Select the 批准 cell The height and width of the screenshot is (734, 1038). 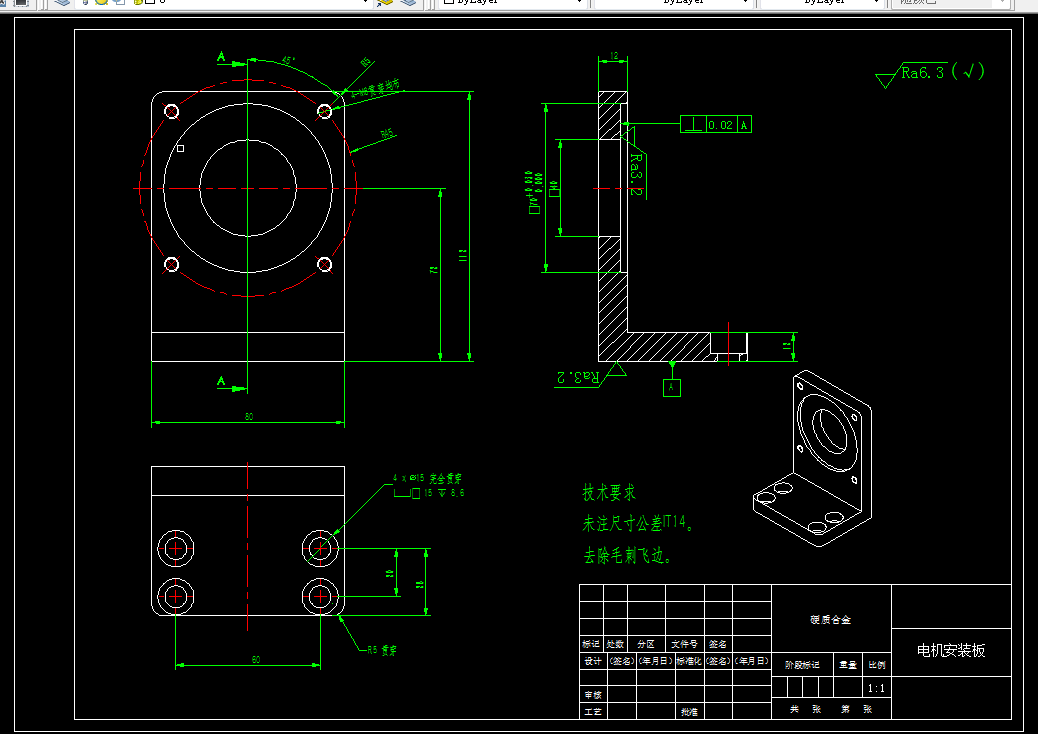point(688,712)
